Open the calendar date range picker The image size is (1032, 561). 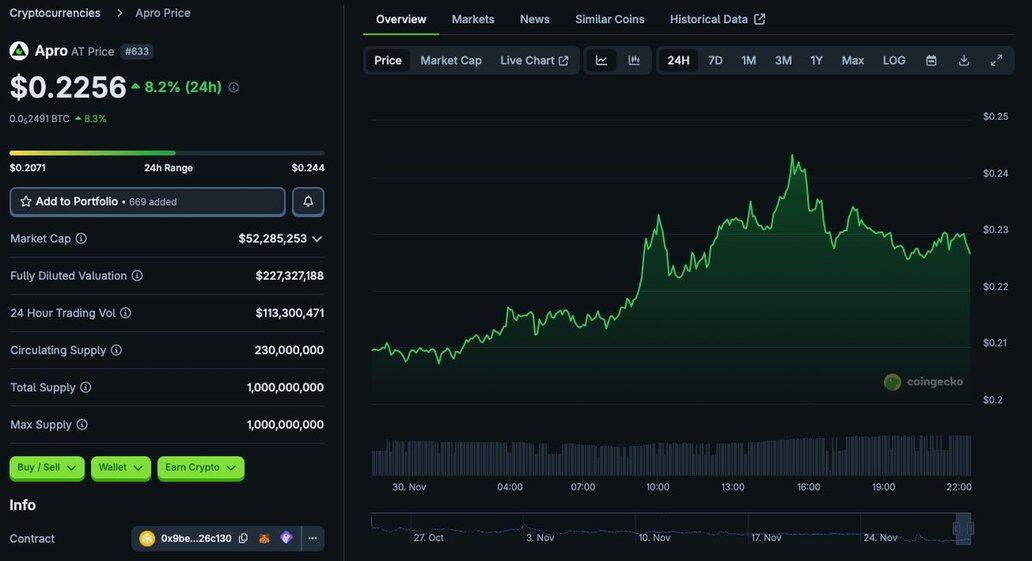931,60
